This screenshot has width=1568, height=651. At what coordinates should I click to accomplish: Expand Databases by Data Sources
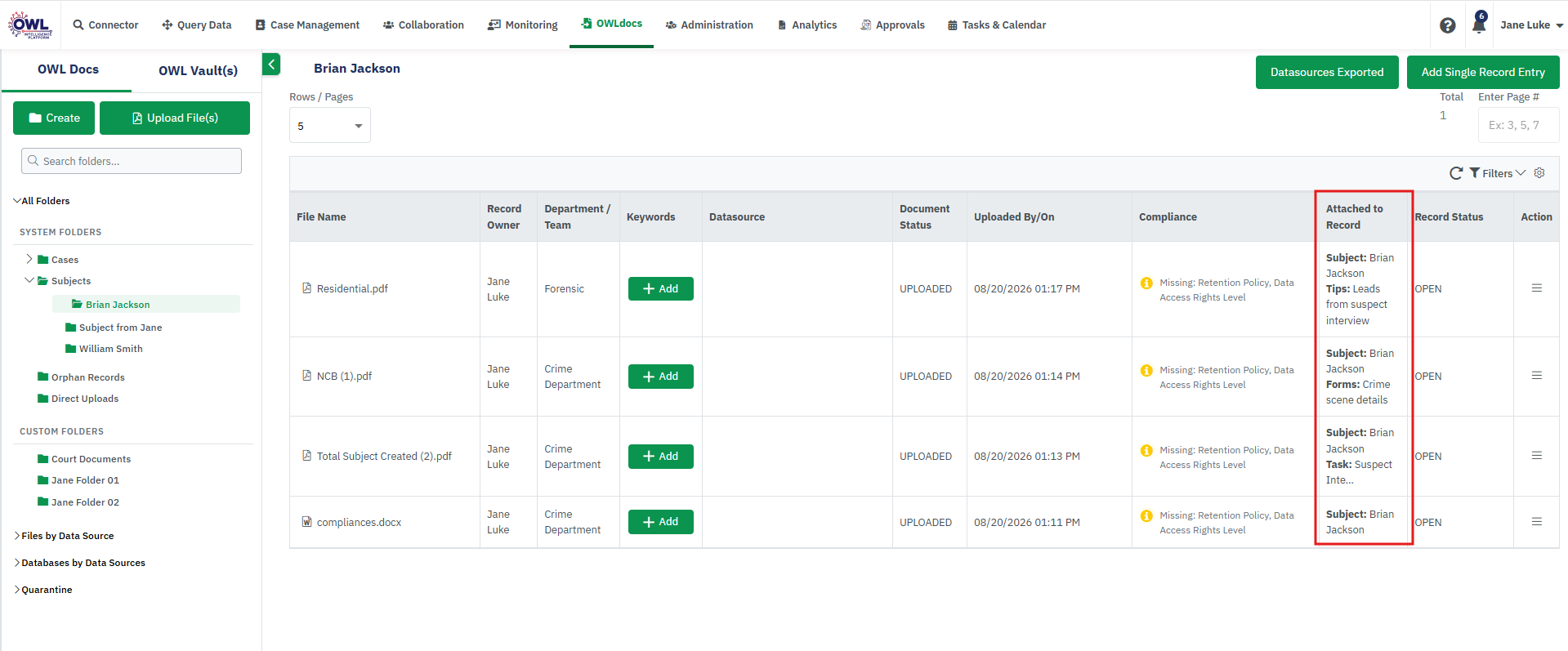pos(17,563)
